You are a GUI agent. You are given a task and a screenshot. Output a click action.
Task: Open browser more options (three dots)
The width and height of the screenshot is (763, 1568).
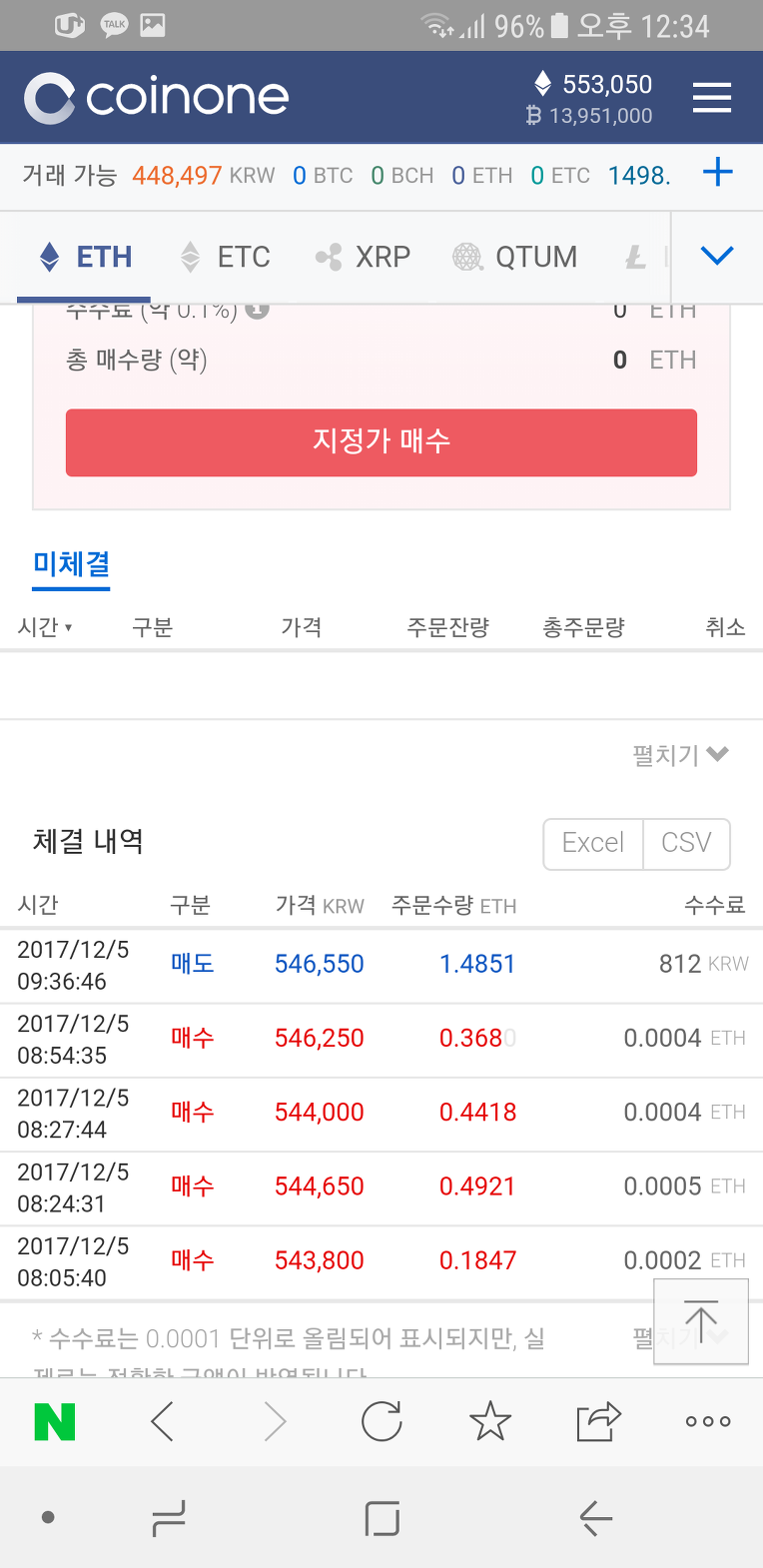(708, 1421)
